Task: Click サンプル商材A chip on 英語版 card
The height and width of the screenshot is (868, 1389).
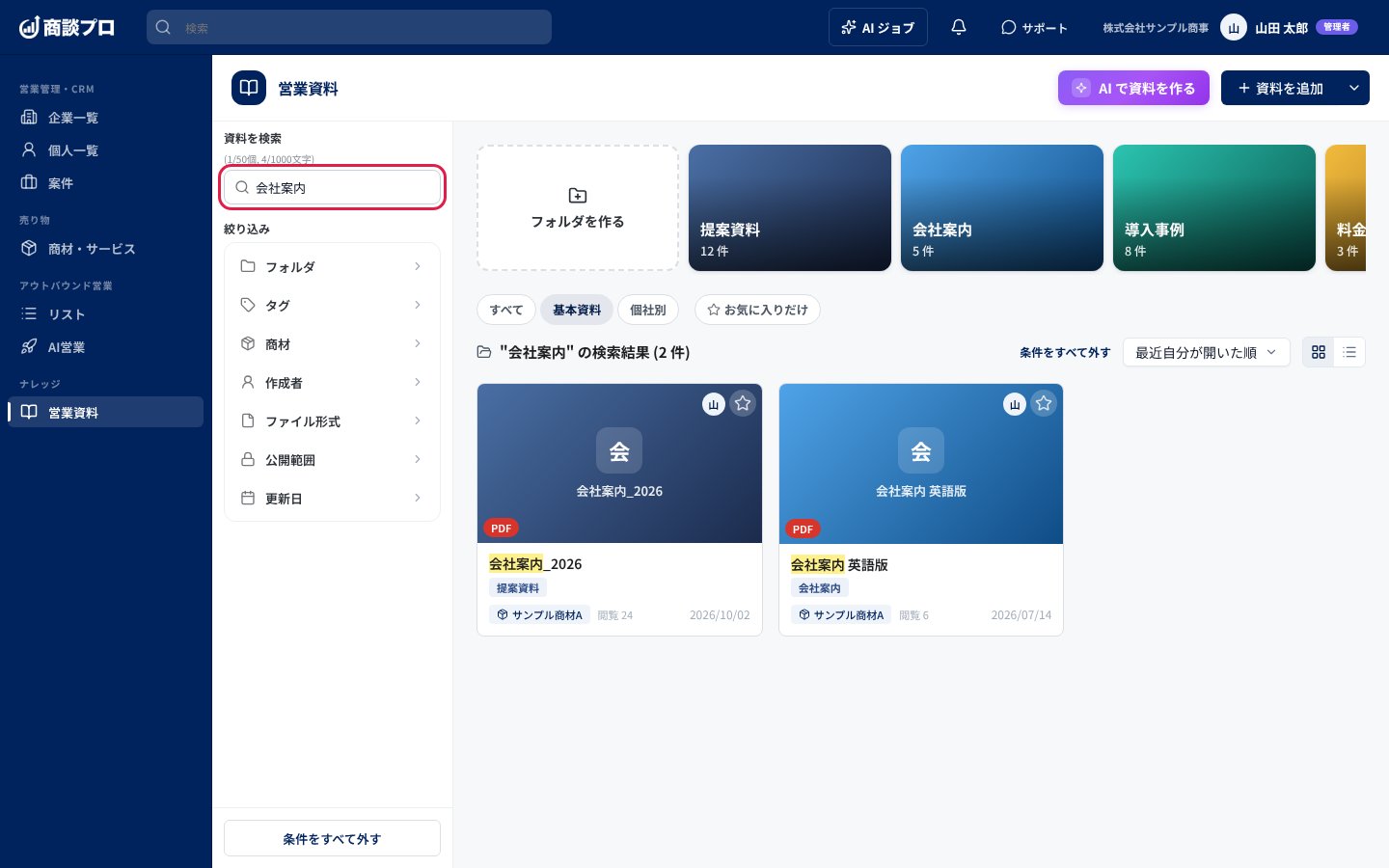Action: [x=841, y=614]
